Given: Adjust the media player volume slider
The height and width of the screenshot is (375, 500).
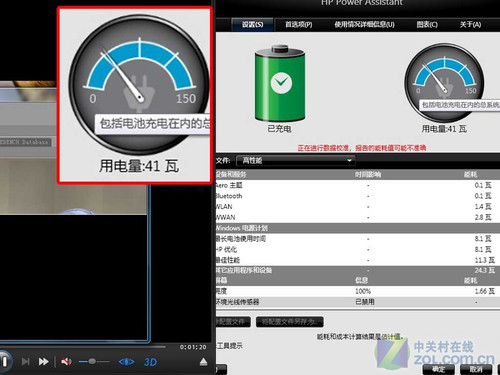Looking at the screenshot, I should coord(94,362).
